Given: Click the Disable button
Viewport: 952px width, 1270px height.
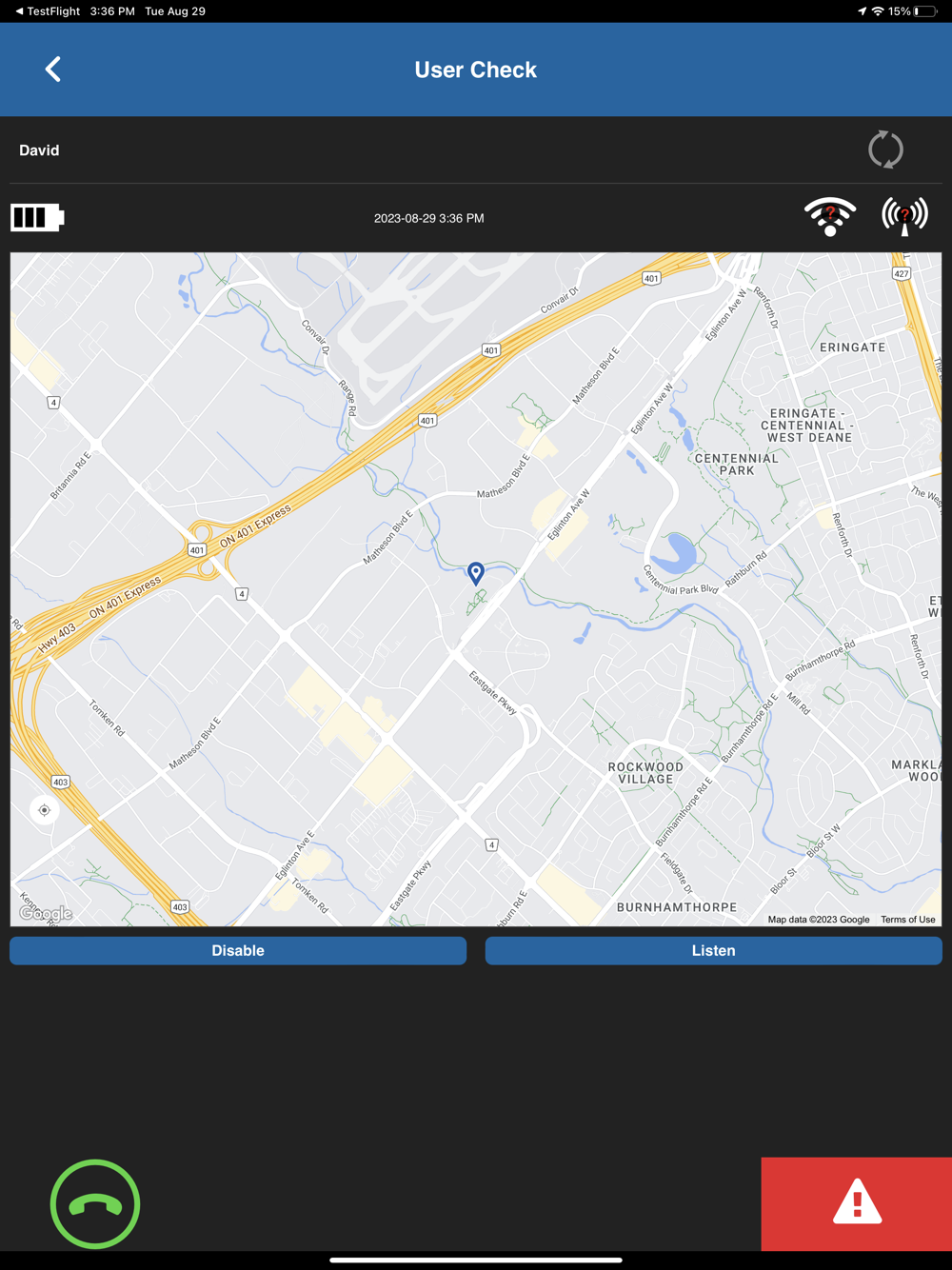Looking at the screenshot, I should point(238,950).
